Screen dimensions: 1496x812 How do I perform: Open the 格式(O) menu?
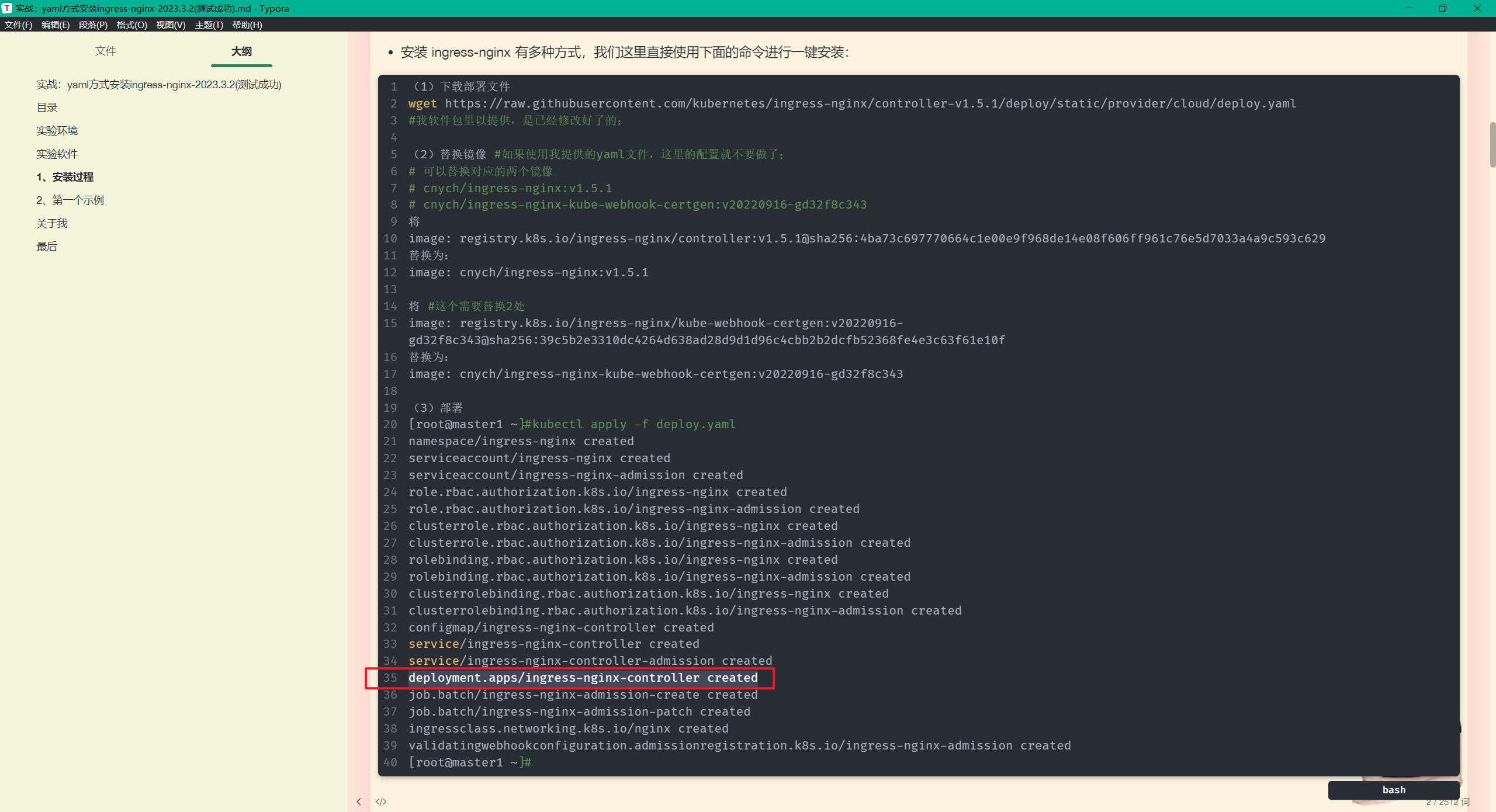point(131,25)
